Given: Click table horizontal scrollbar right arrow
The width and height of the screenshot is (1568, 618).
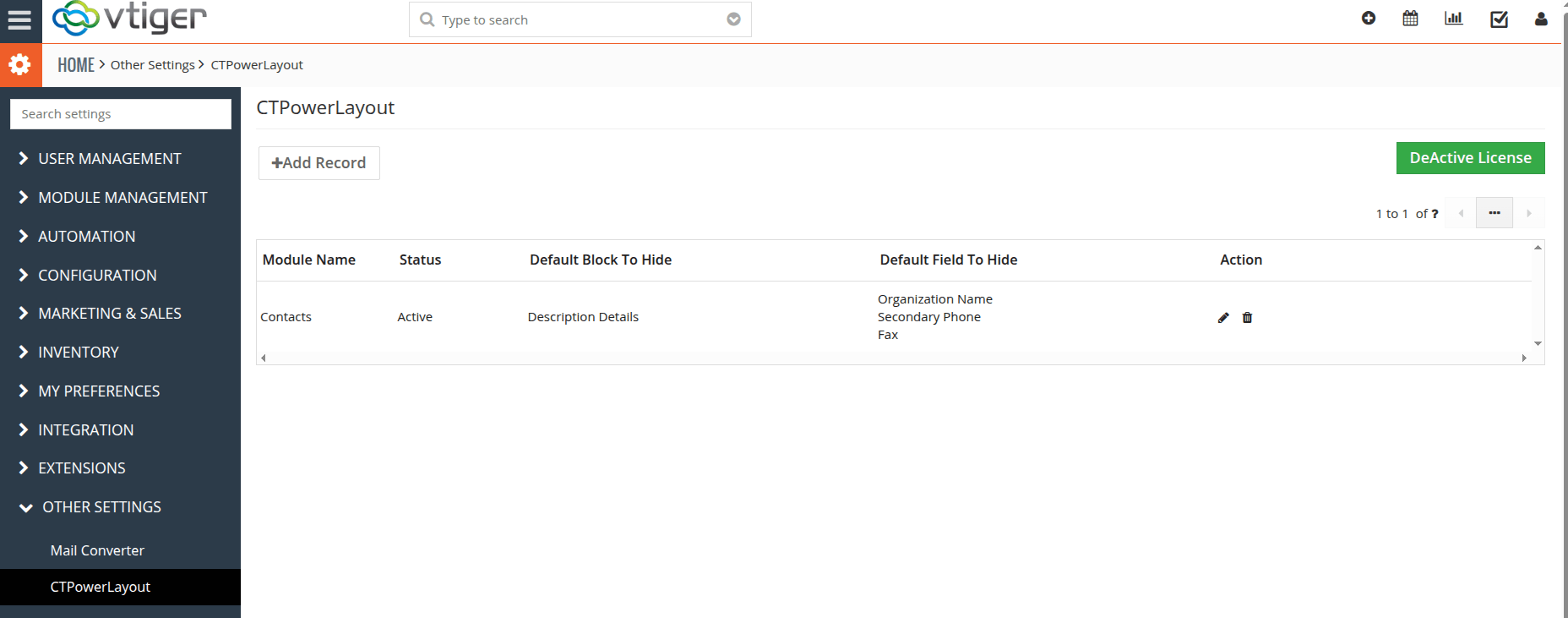Looking at the screenshot, I should [x=1524, y=358].
